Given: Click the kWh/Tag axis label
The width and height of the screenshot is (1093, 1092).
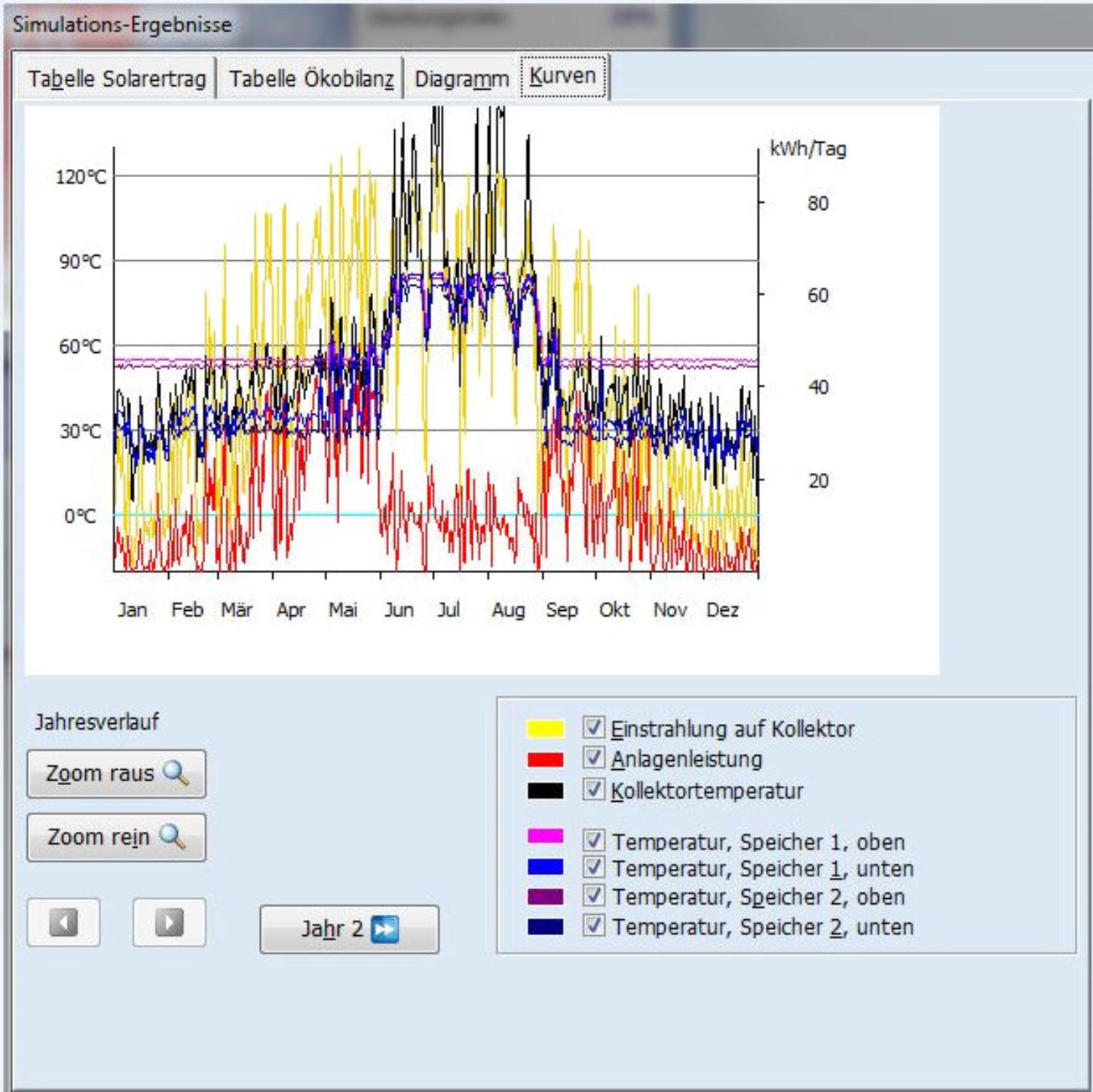Looking at the screenshot, I should tap(808, 149).
